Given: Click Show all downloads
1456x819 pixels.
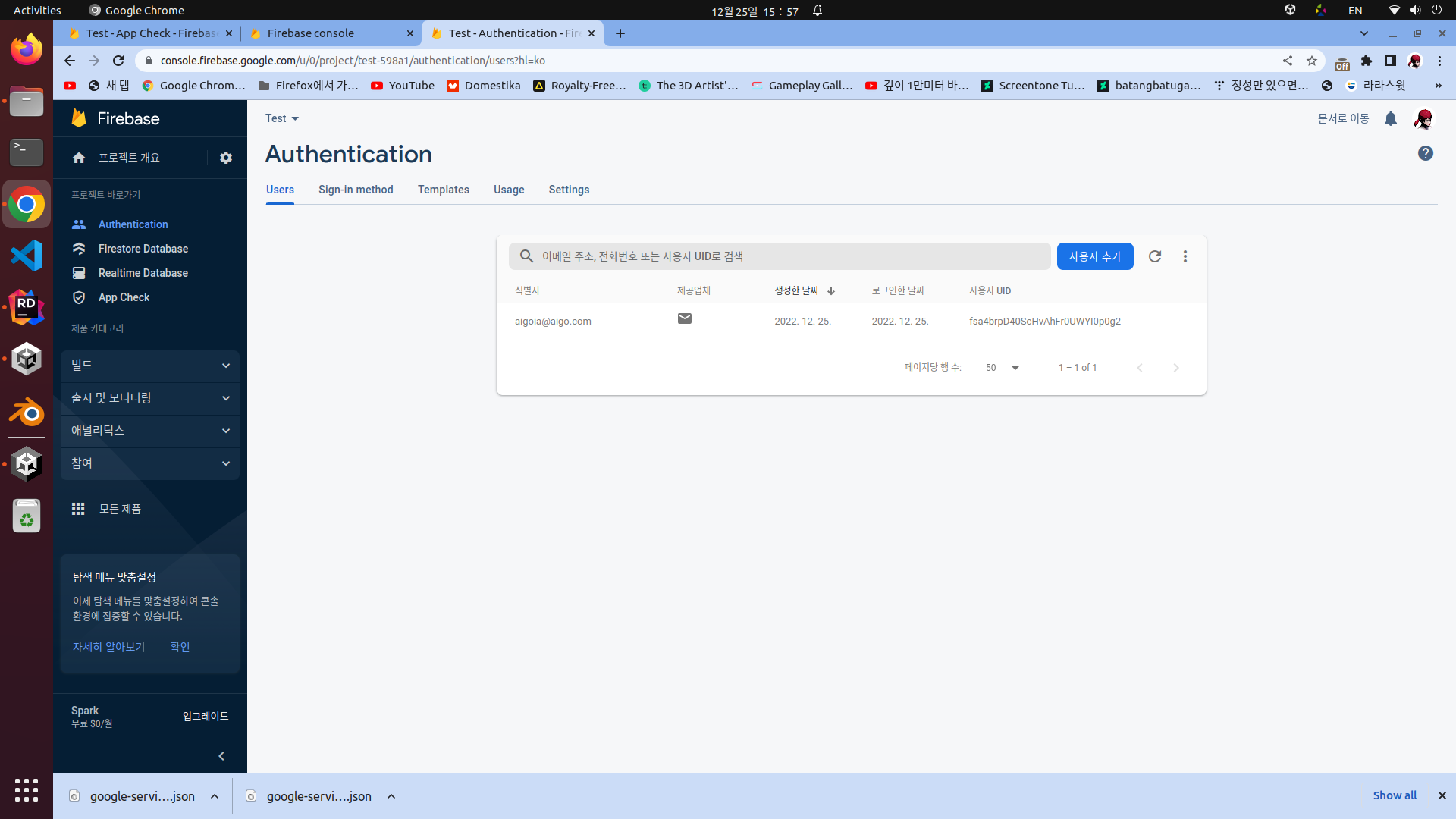Looking at the screenshot, I should pos(1395,795).
